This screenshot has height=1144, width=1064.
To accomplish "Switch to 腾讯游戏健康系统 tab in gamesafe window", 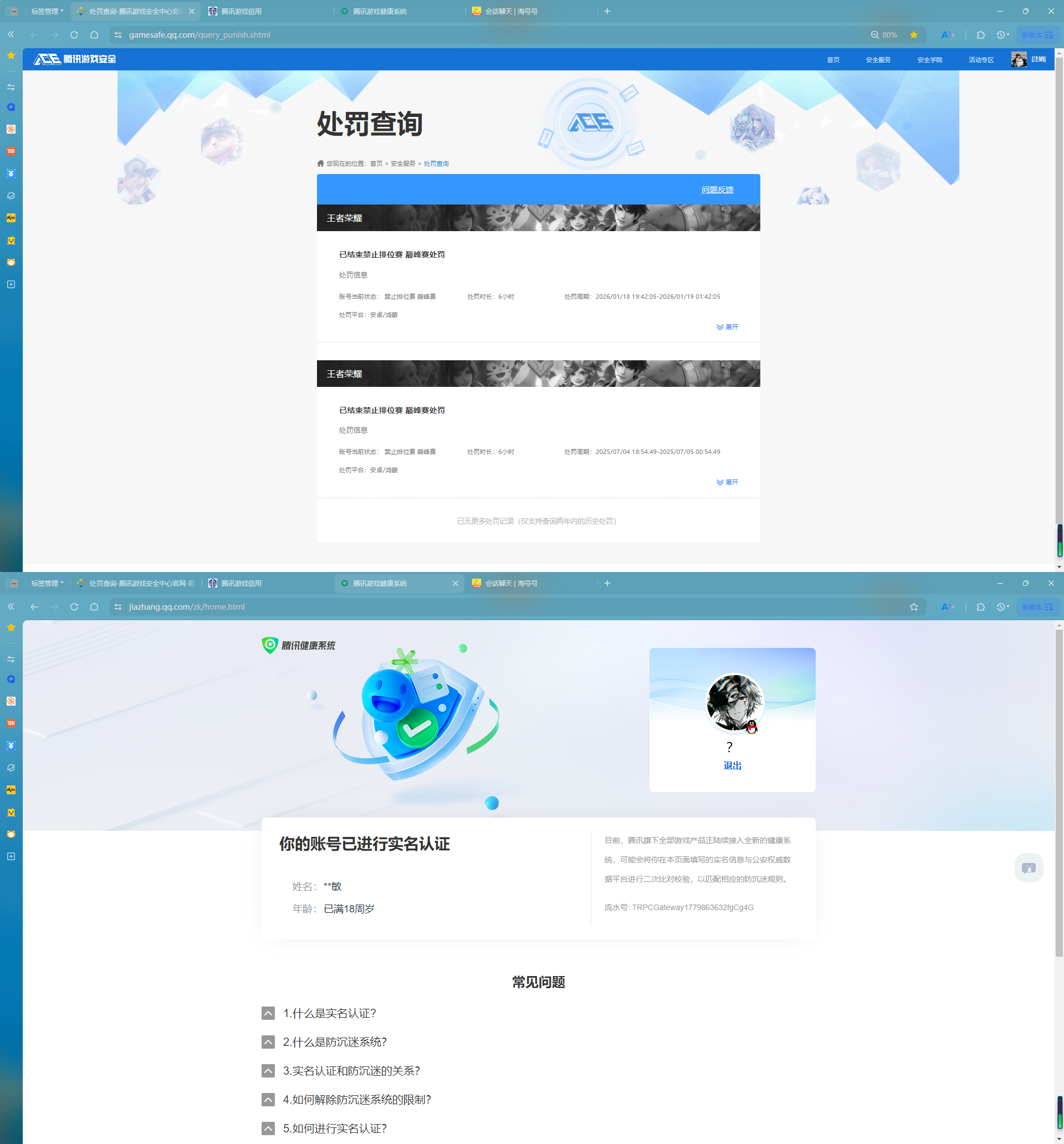I will pyautogui.click(x=400, y=11).
